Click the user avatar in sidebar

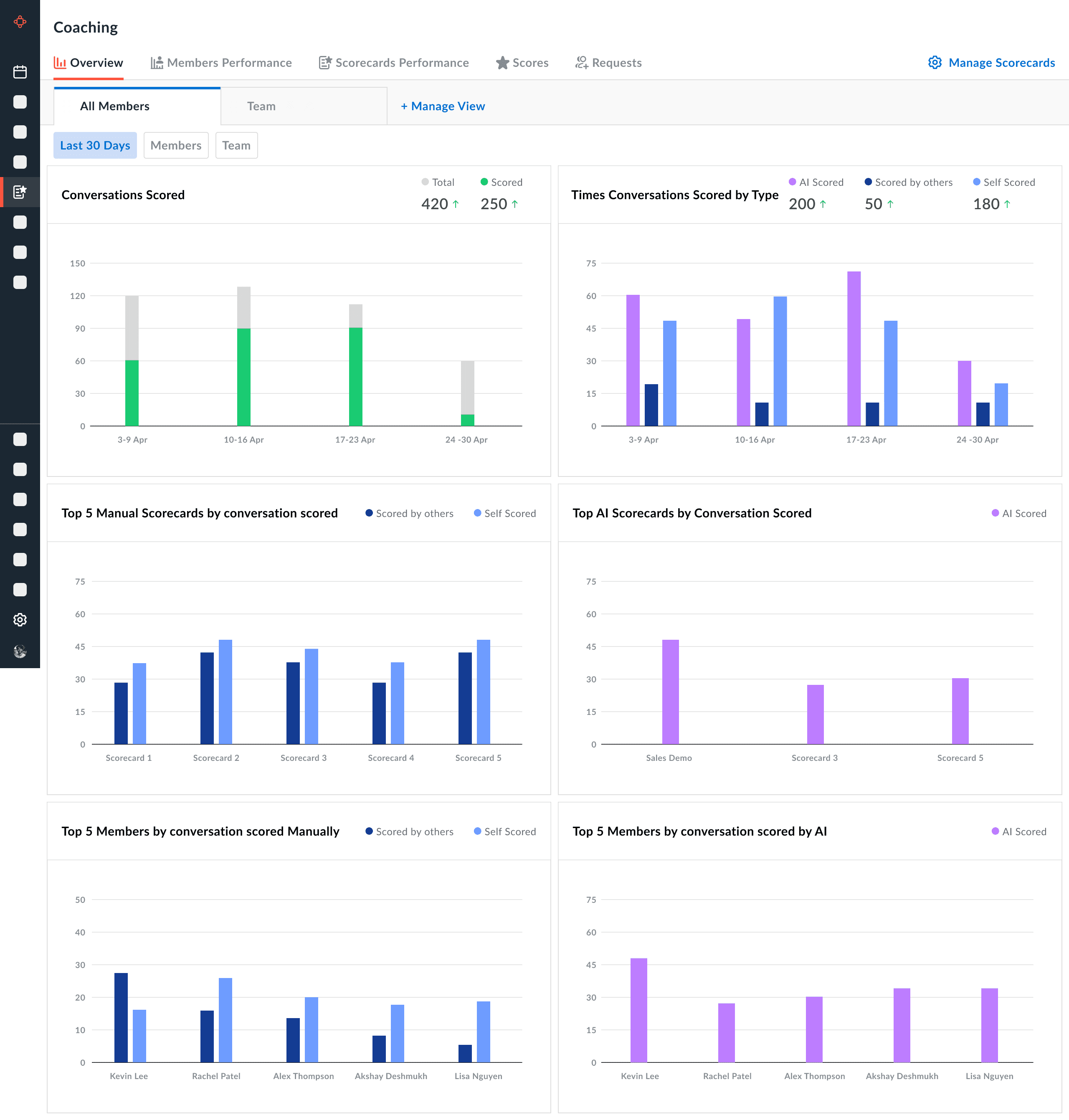(20, 651)
